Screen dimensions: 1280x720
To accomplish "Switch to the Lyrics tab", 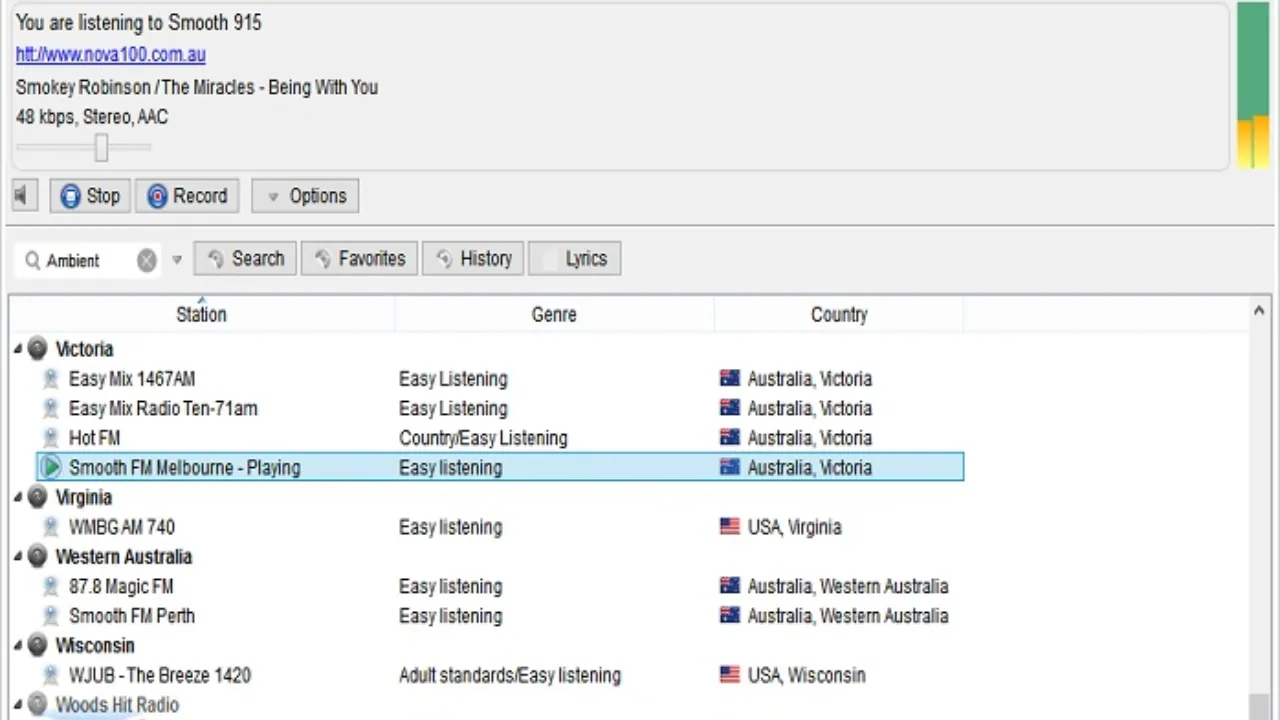I will click(x=574, y=259).
